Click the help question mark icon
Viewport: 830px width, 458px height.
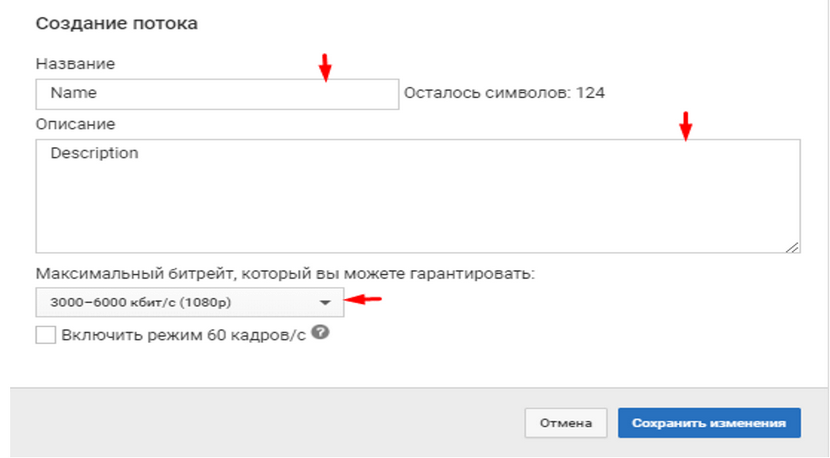[x=320, y=333]
